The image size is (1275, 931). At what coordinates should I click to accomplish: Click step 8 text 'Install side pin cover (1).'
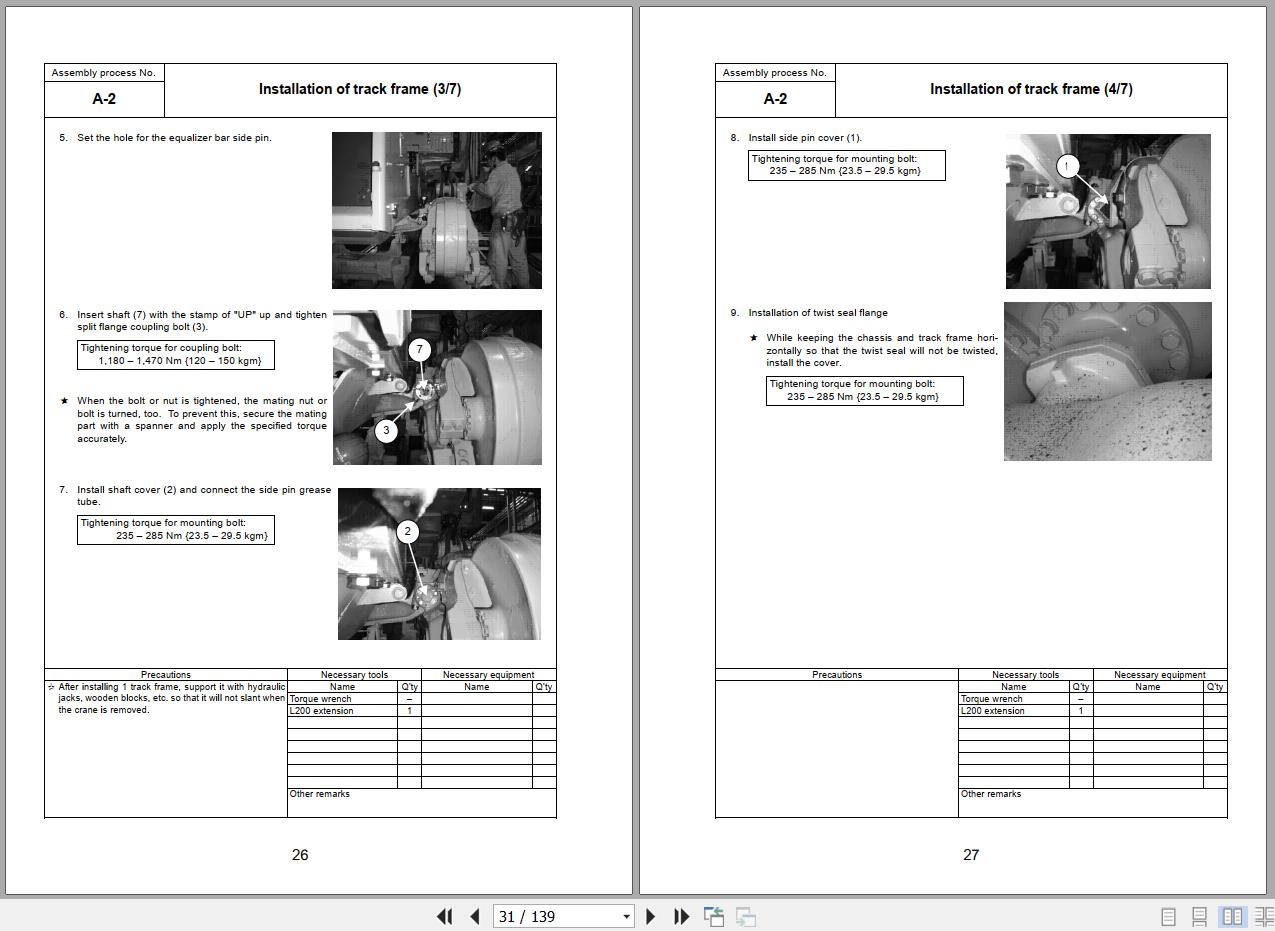[x=805, y=138]
